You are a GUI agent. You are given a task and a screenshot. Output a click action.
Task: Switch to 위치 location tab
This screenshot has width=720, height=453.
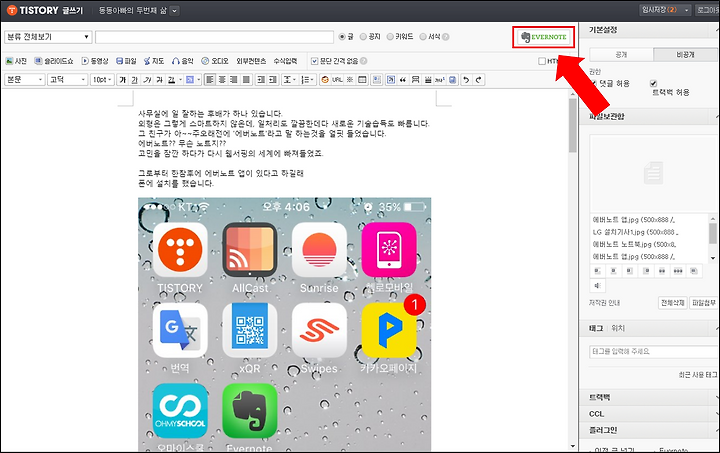pyautogui.click(x=618, y=328)
